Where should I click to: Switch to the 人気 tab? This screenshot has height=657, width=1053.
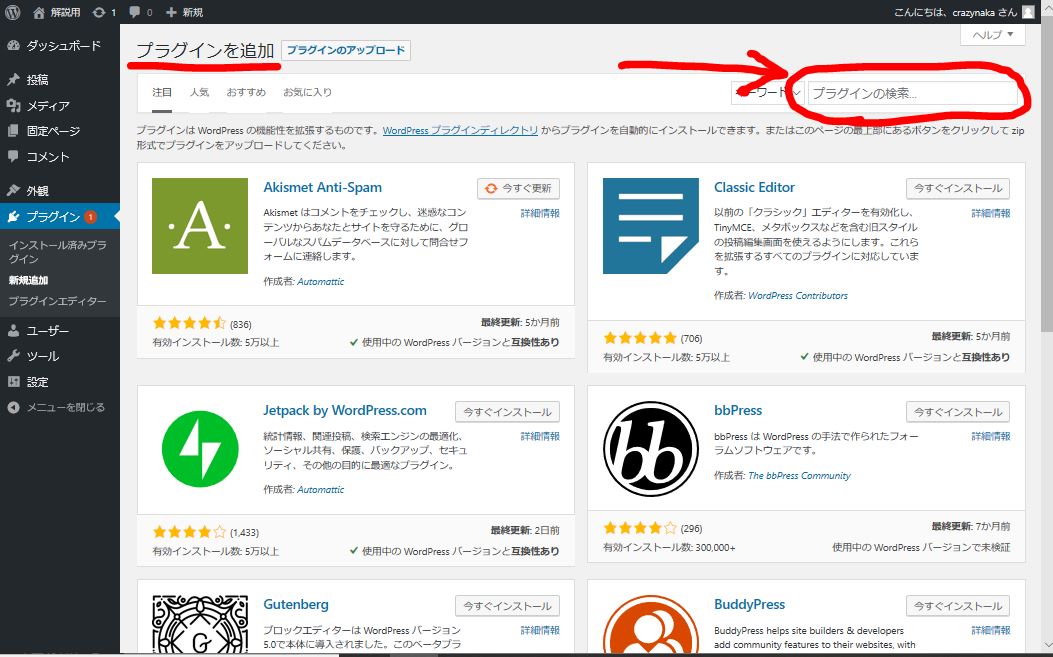point(199,93)
